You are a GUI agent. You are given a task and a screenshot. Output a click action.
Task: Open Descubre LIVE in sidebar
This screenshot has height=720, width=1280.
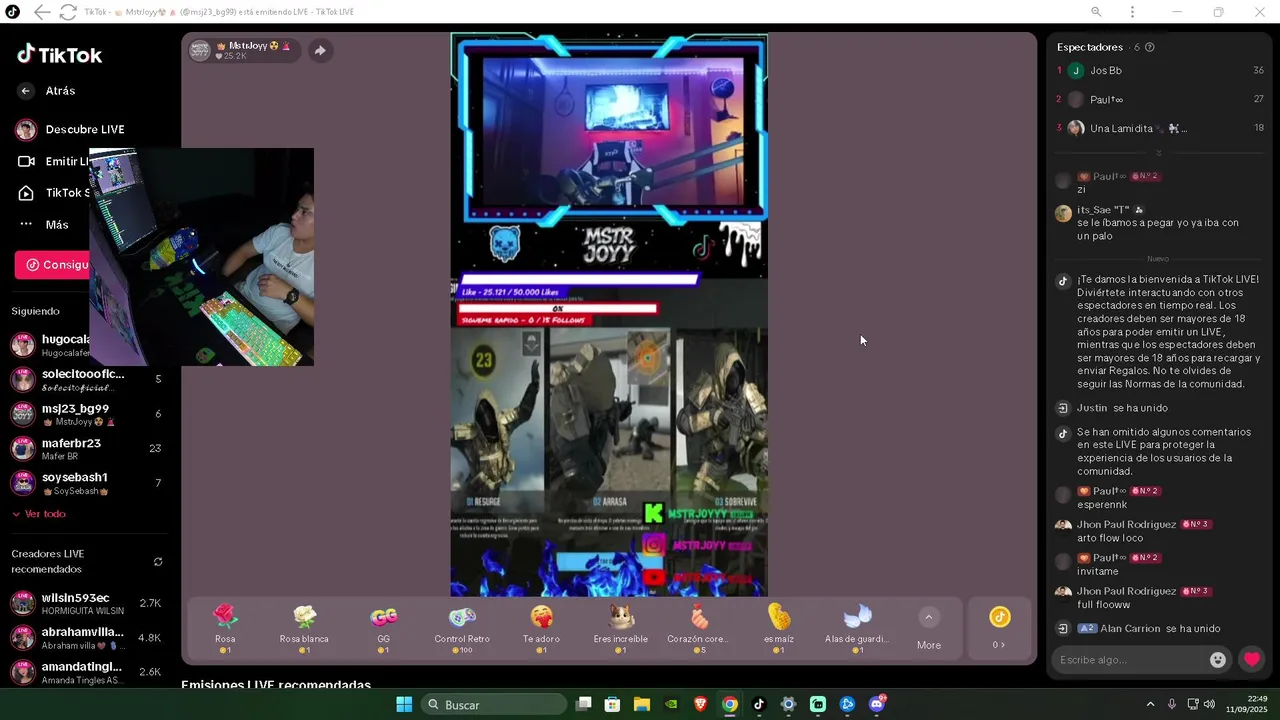[70, 129]
